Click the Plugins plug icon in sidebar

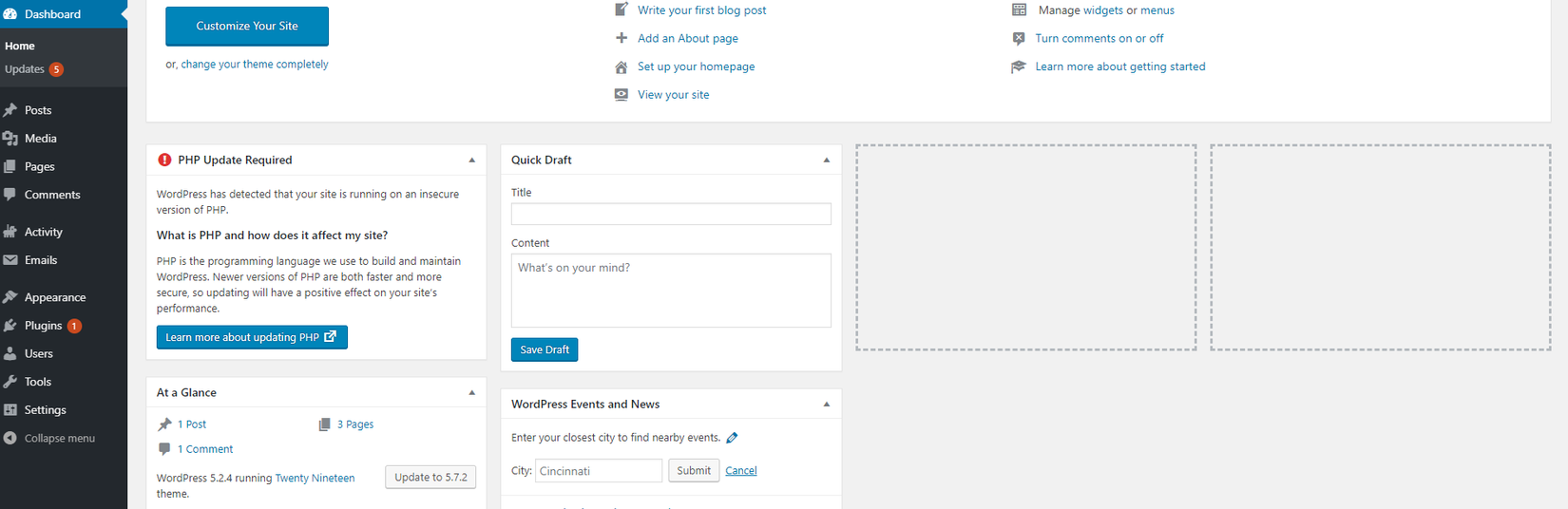(x=10, y=326)
